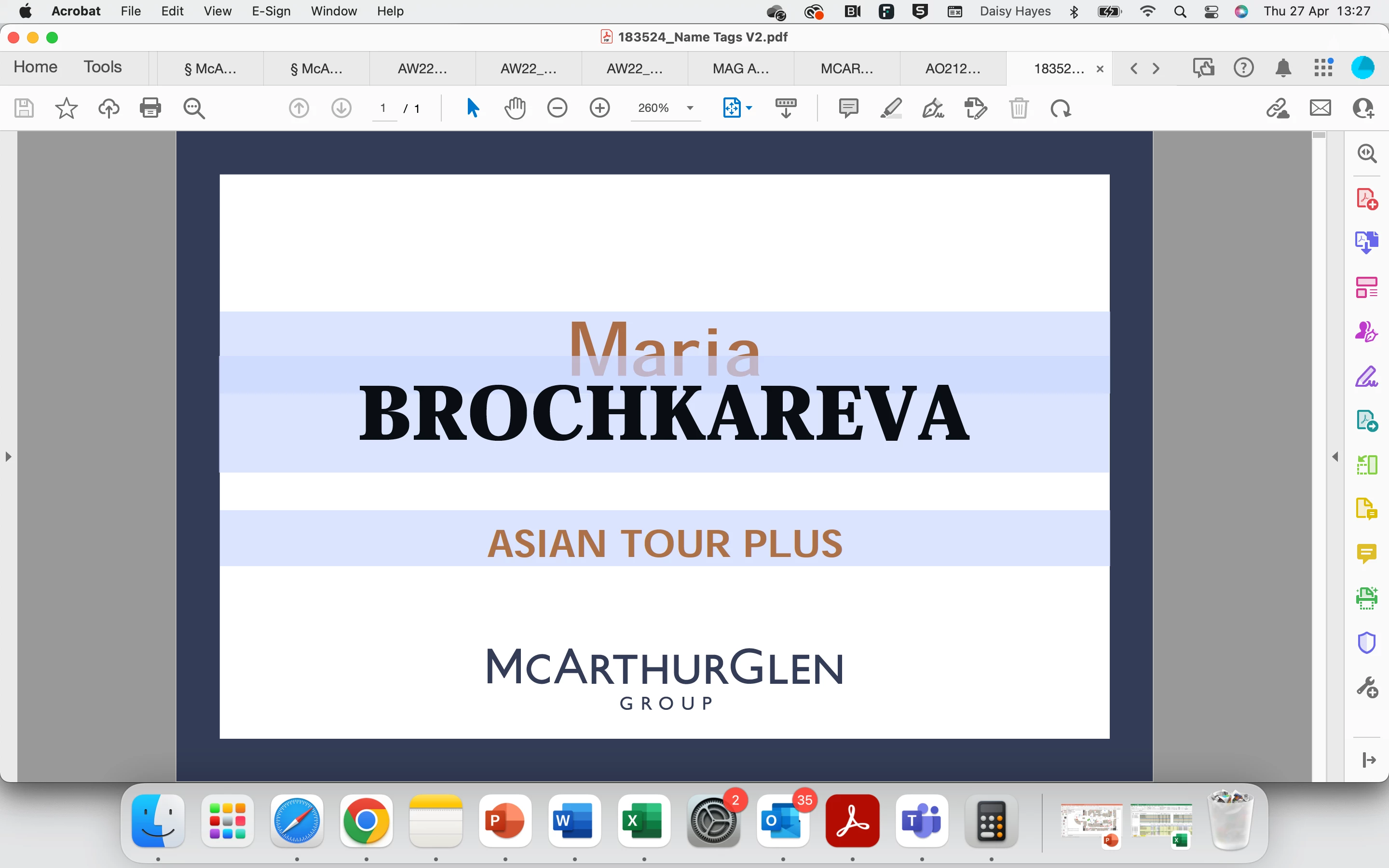Viewport: 1389px width, 868px height.
Task: Switch to the MAG A... document tab
Action: point(740,69)
